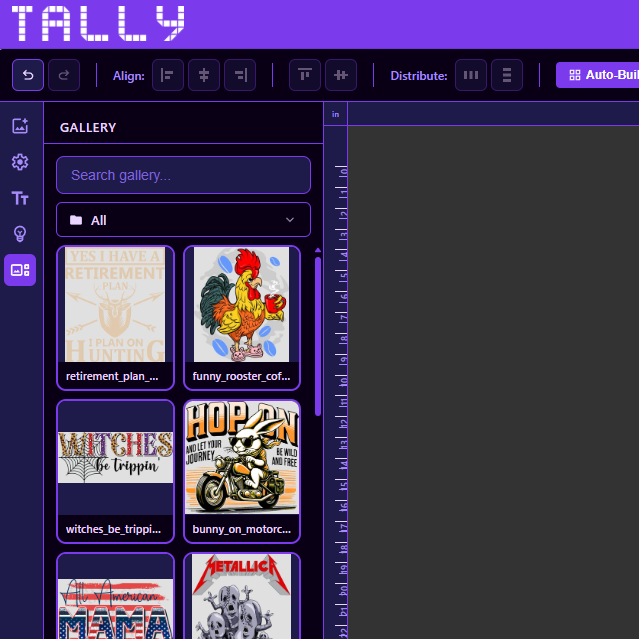Open the add image sidebar panel
Screen dimensions: 639x639
[x=20, y=126]
